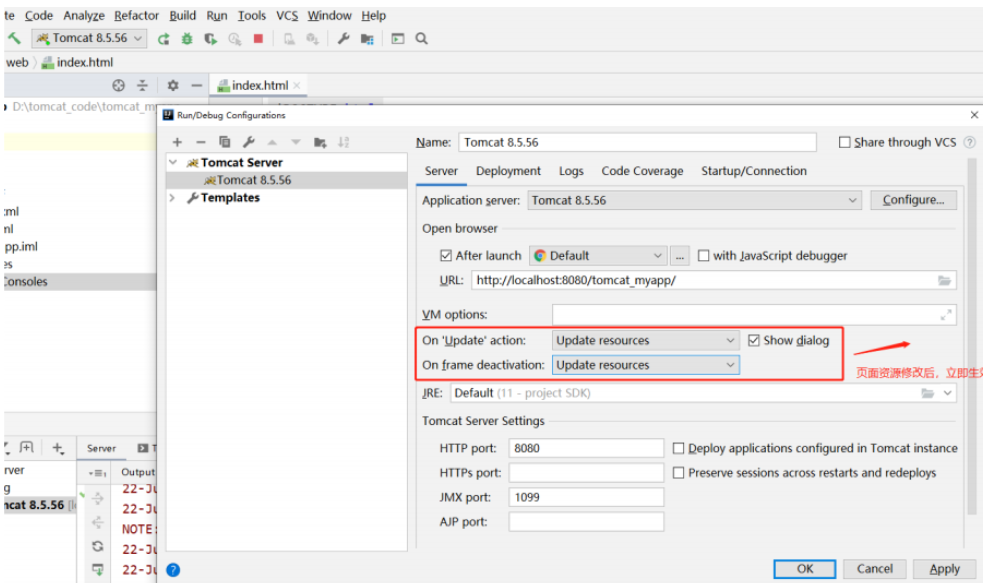Image resolution: width=983 pixels, height=583 pixels.
Task: Switch to the Code Coverage tab
Action: (x=642, y=171)
